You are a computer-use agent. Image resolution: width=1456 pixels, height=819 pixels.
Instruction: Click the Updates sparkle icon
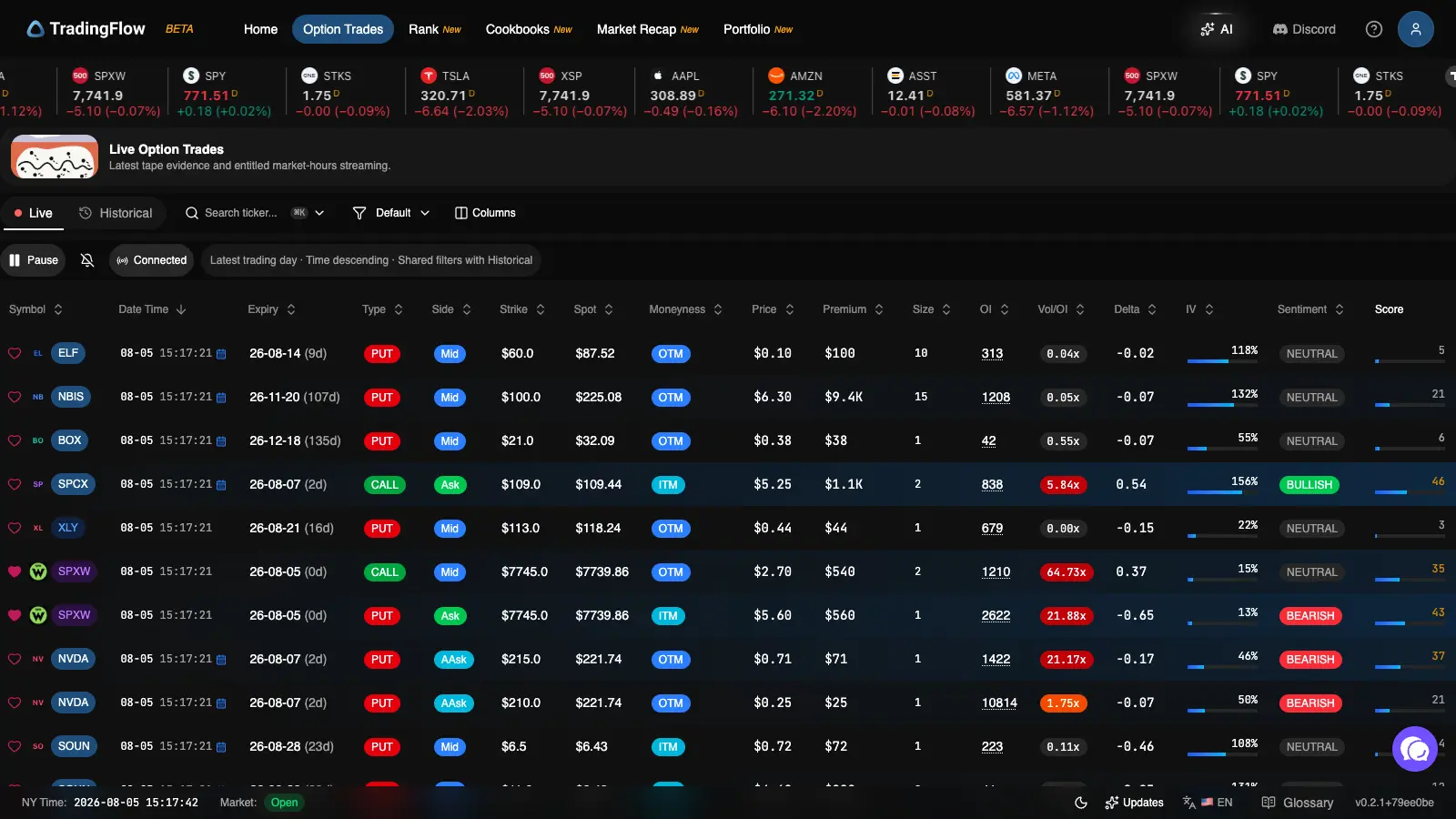[1112, 803]
